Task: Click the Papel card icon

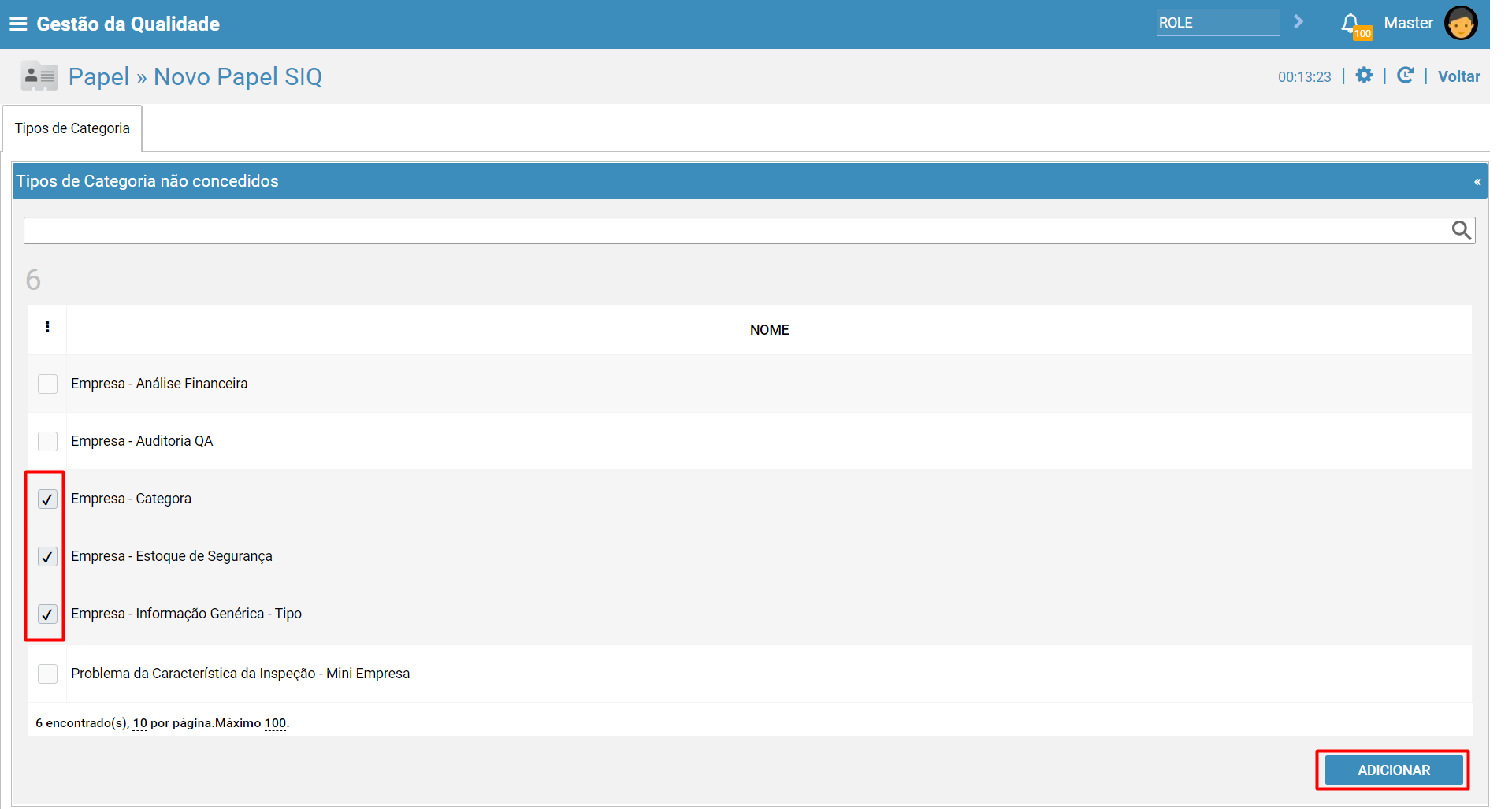Action: point(39,76)
